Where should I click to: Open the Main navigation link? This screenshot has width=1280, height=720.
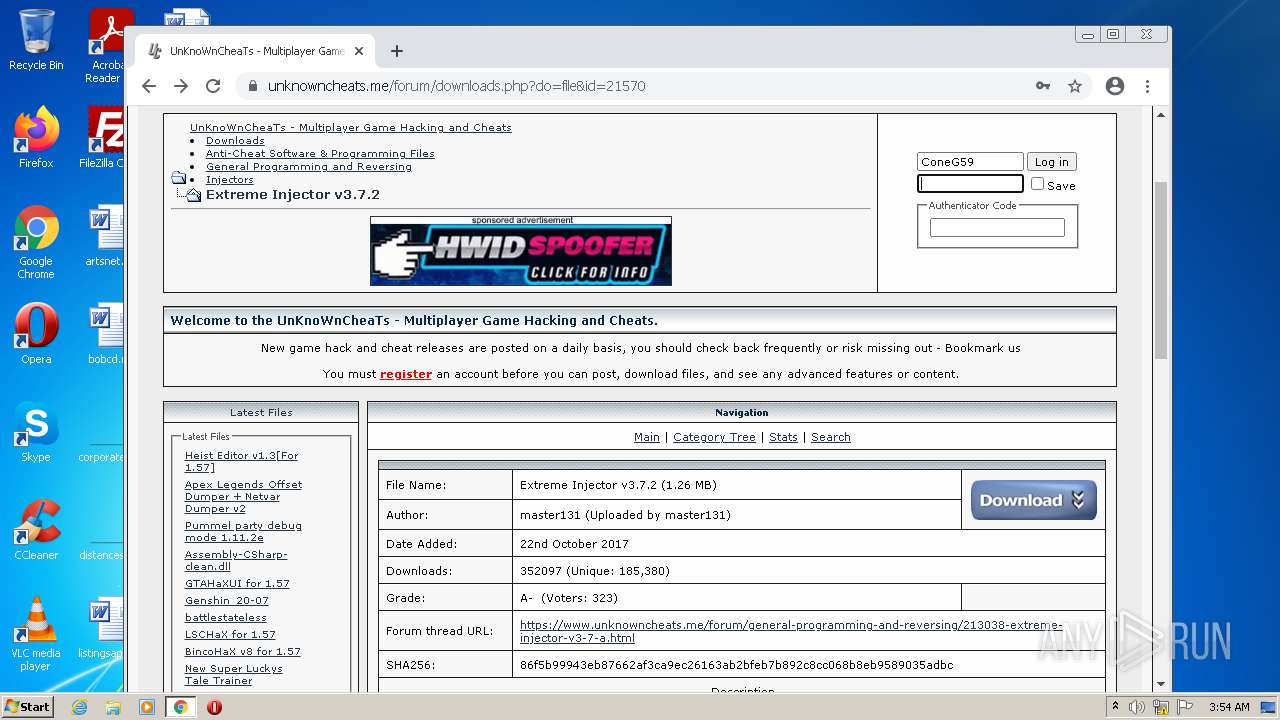point(647,437)
